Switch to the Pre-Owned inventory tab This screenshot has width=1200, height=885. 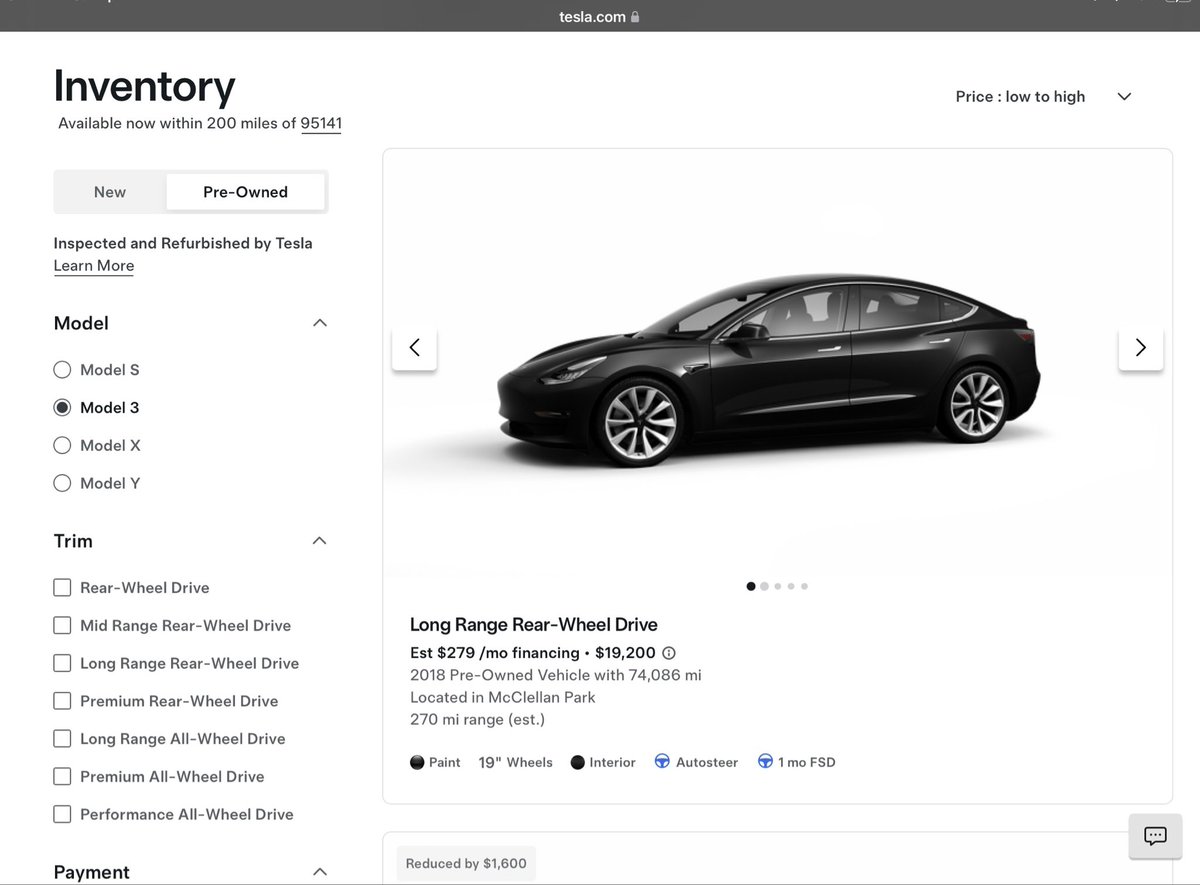(245, 192)
